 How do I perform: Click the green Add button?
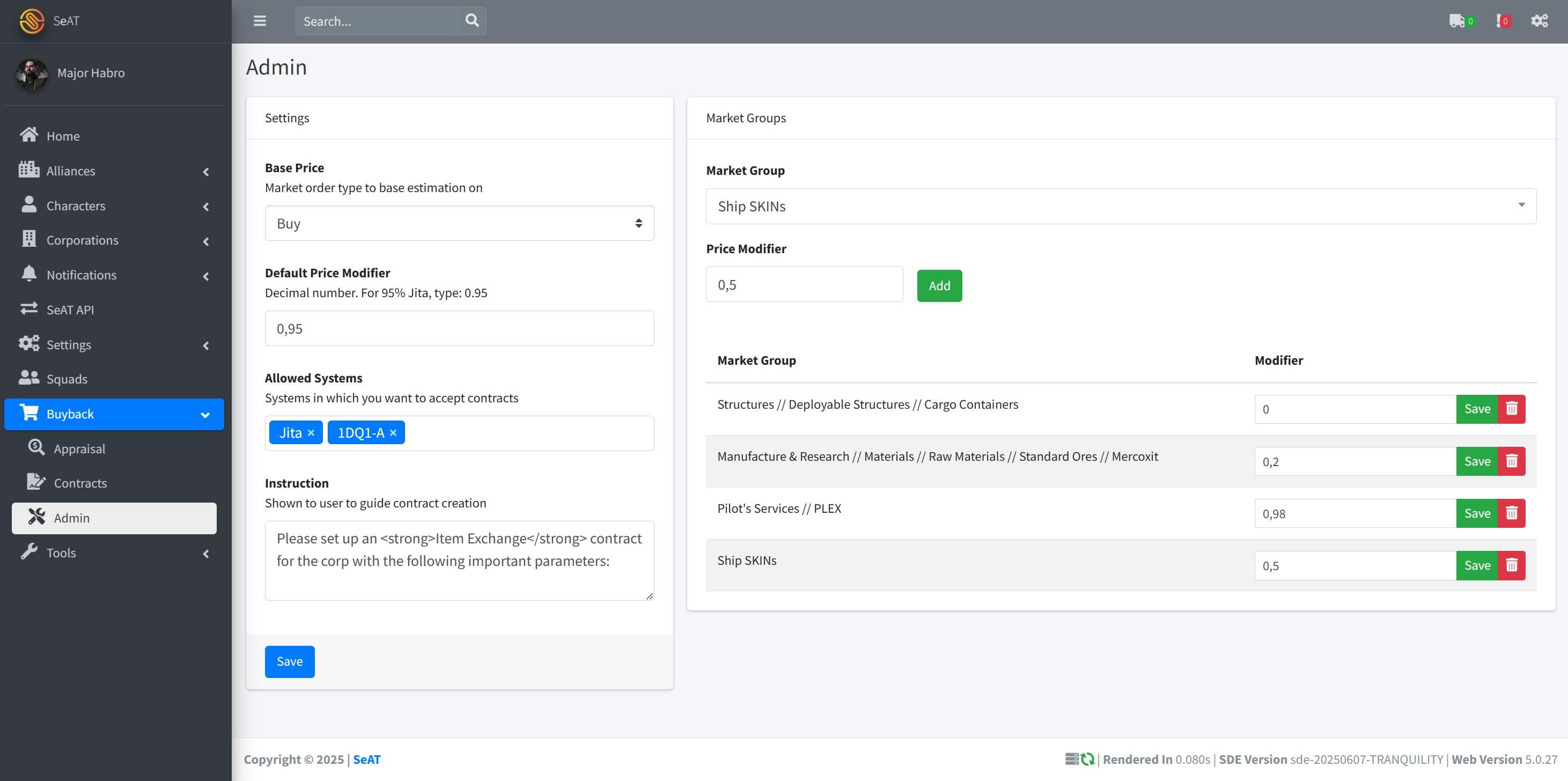pyautogui.click(x=939, y=285)
